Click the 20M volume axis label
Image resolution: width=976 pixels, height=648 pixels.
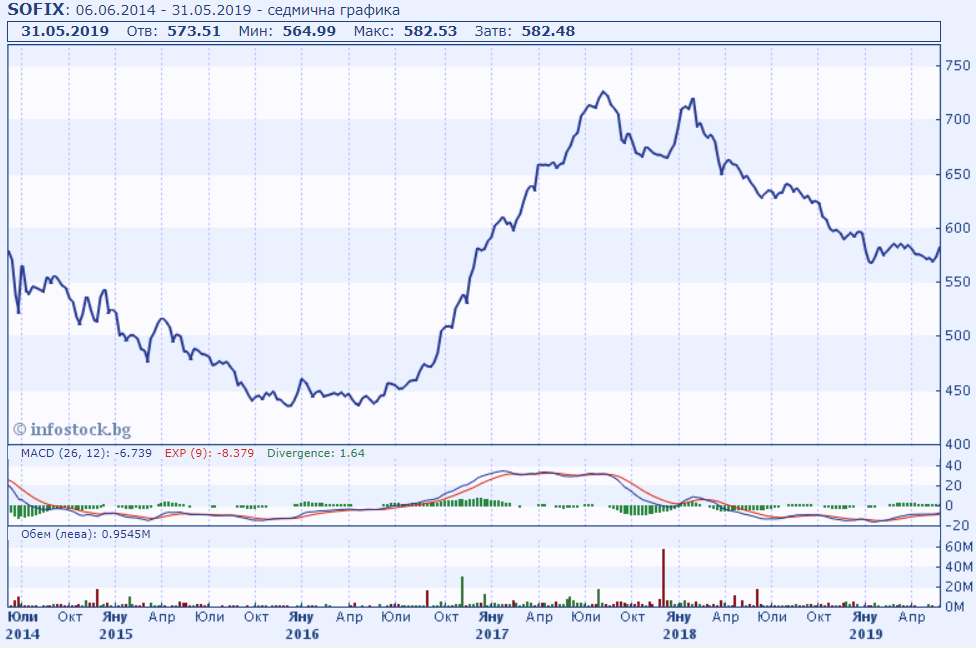pos(959,586)
